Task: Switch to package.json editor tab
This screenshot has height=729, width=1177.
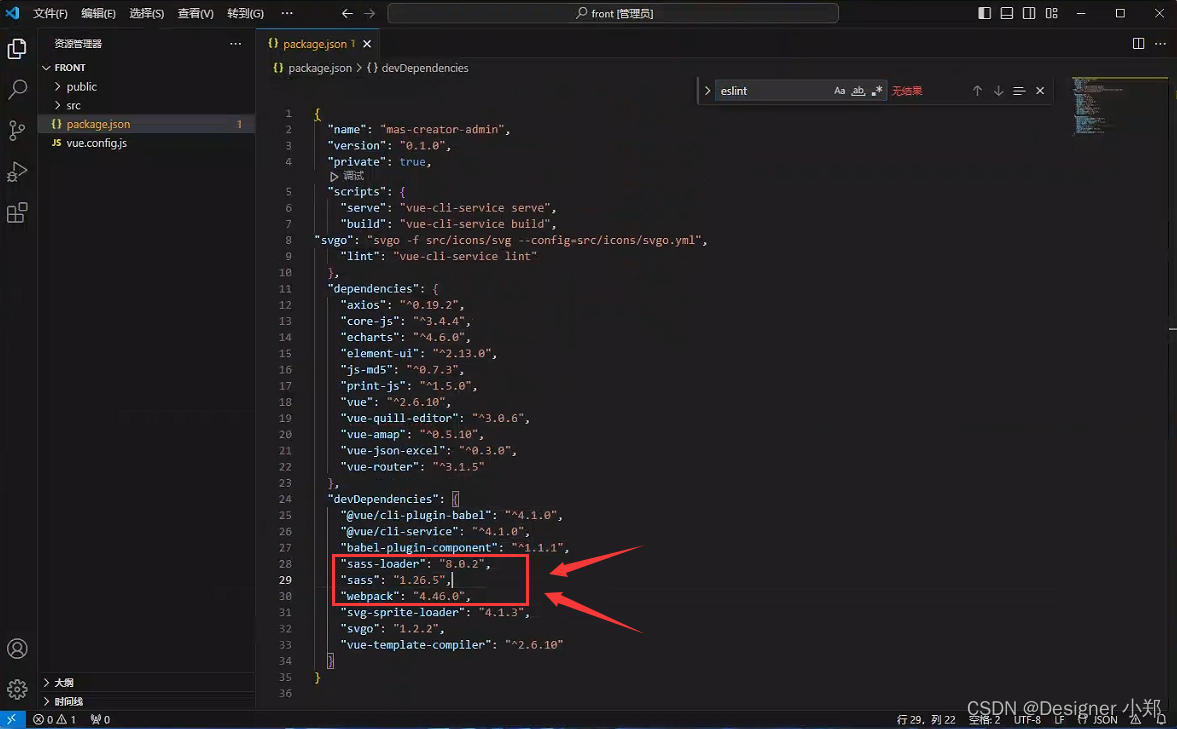Action: point(318,44)
